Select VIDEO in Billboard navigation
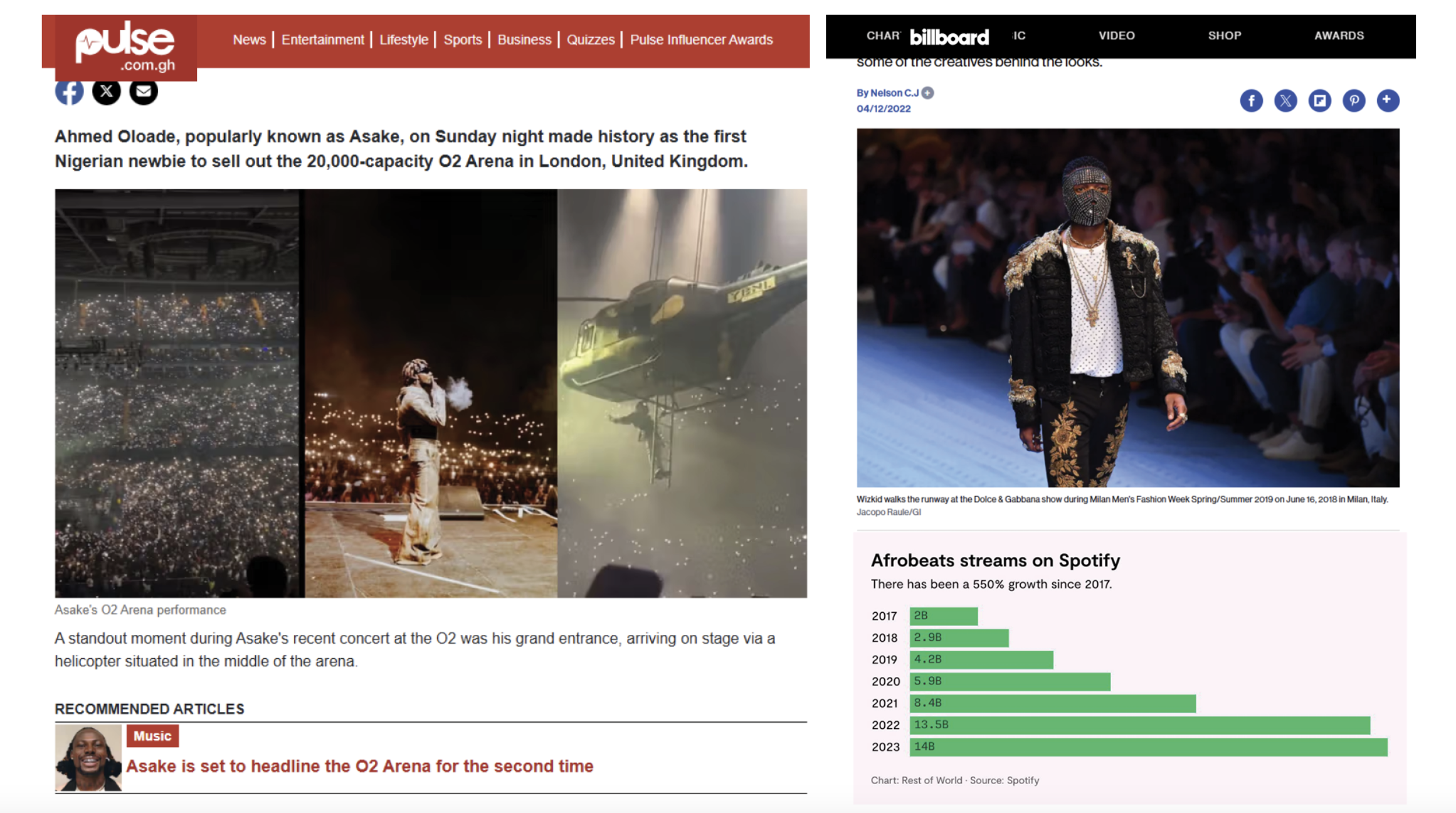Screen dimensions: 1456x813 (1116, 36)
